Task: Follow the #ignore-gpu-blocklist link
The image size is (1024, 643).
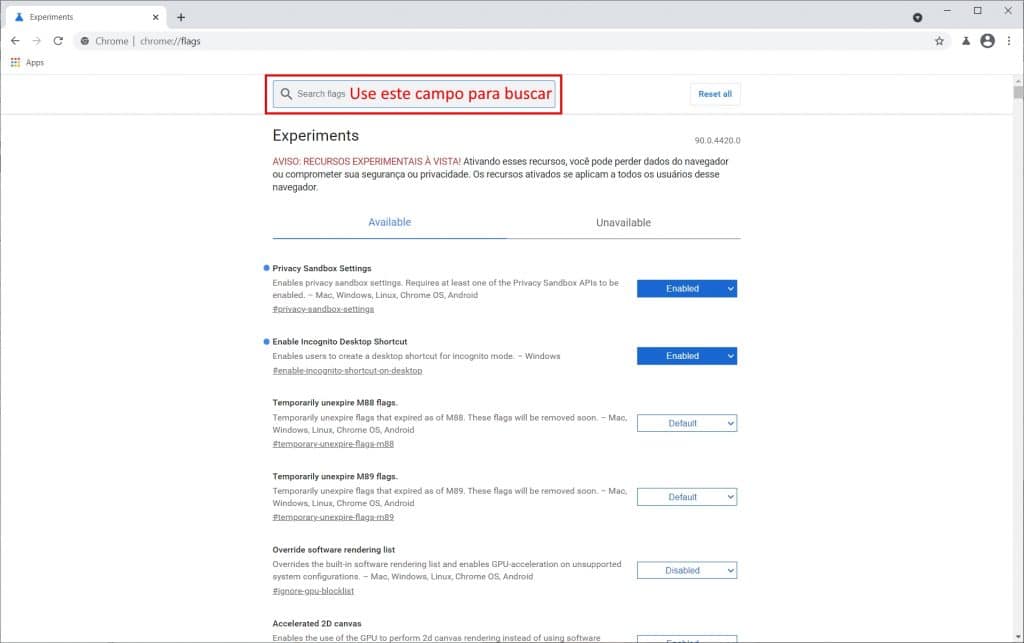Action: click(x=313, y=591)
